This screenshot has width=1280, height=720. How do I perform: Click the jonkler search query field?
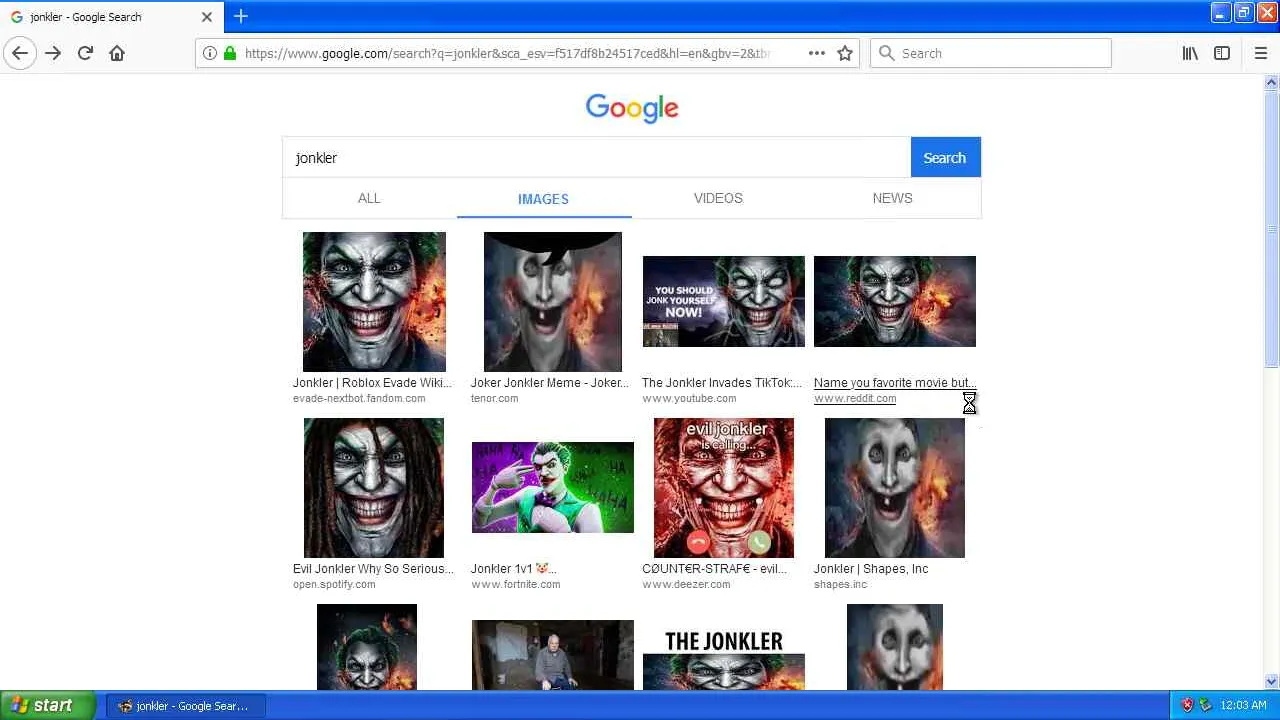[597, 158]
